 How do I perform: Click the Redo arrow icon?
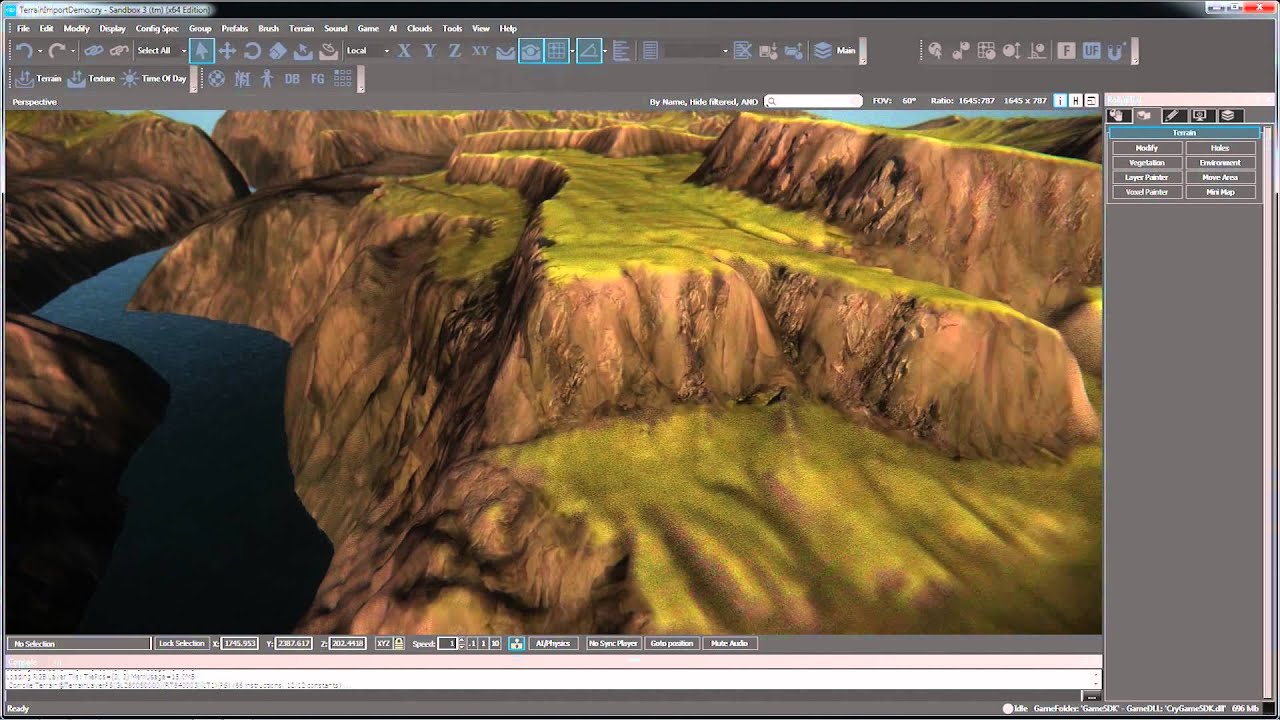[57, 50]
